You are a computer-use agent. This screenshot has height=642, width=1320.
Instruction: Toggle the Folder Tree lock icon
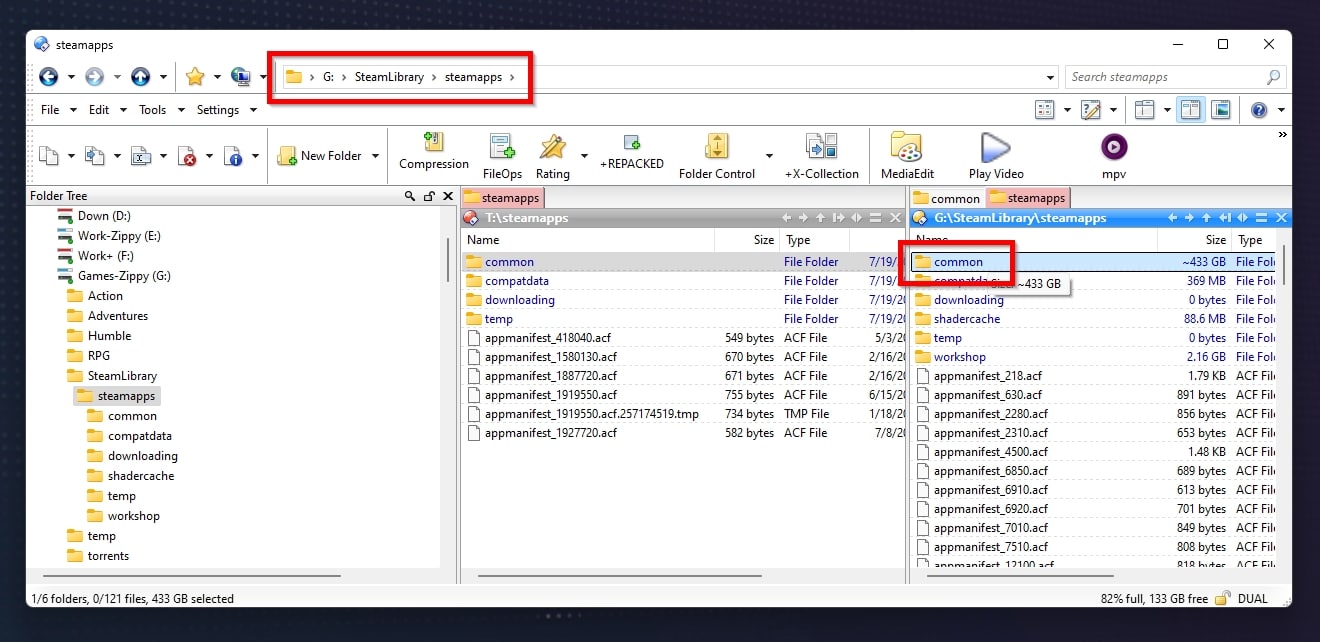[x=429, y=196]
